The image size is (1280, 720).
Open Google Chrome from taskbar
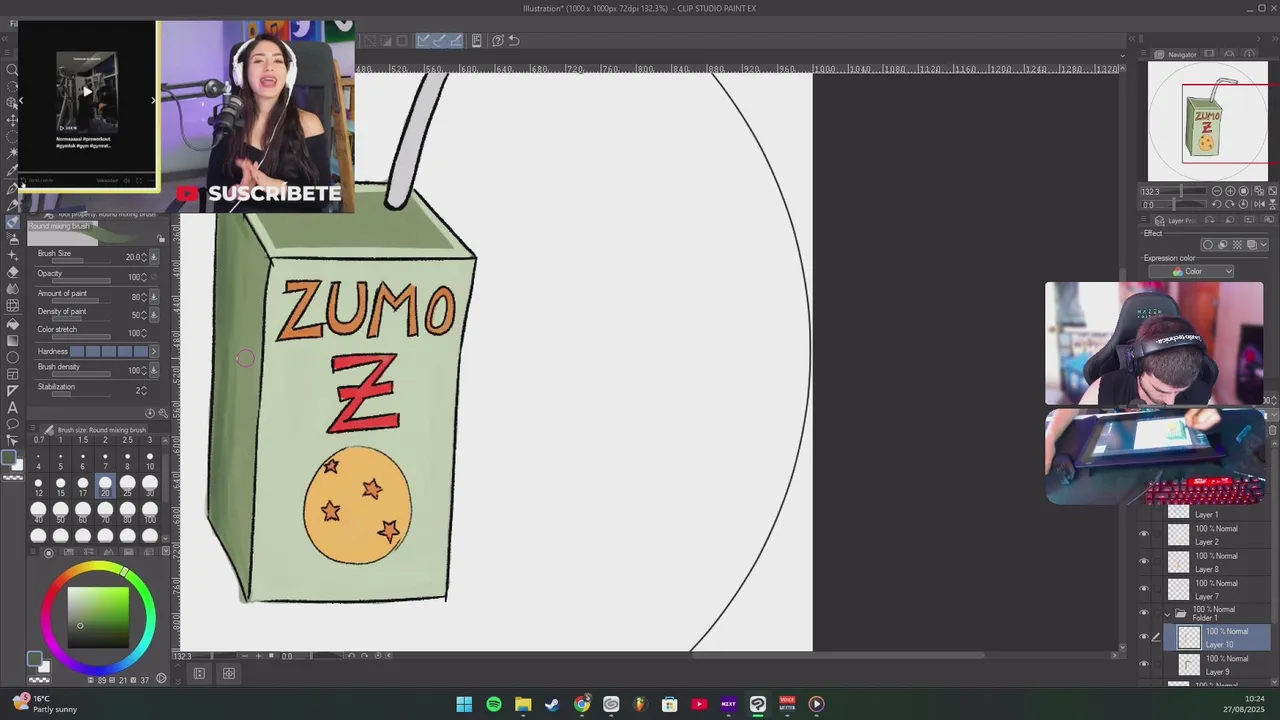coord(582,704)
